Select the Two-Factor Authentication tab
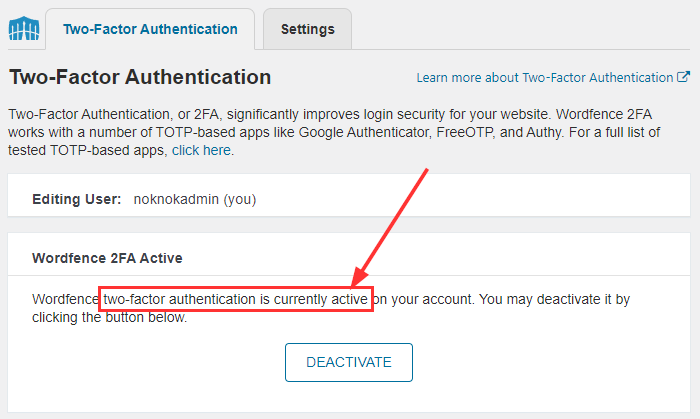 [150, 29]
